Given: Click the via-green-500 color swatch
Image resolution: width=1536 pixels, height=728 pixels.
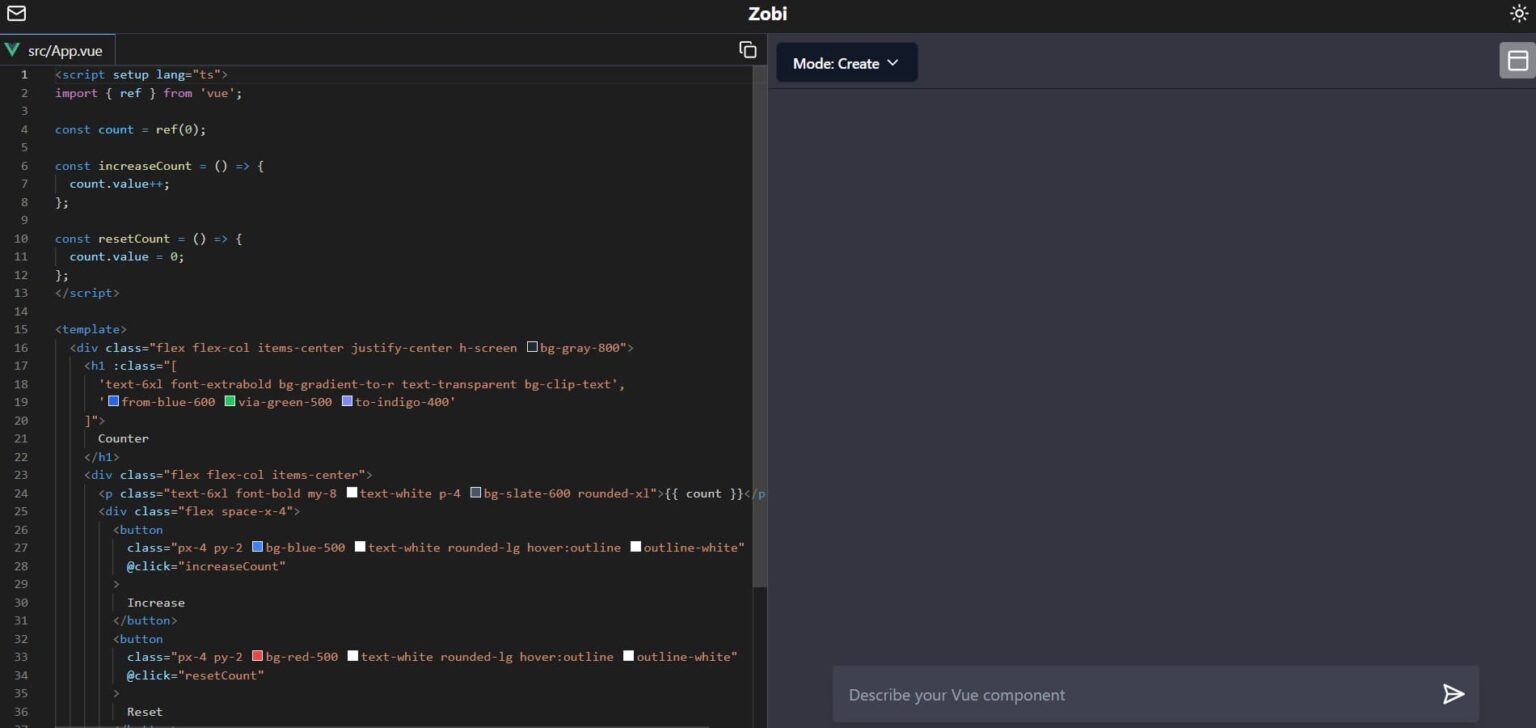Looking at the screenshot, I should 230,402.
